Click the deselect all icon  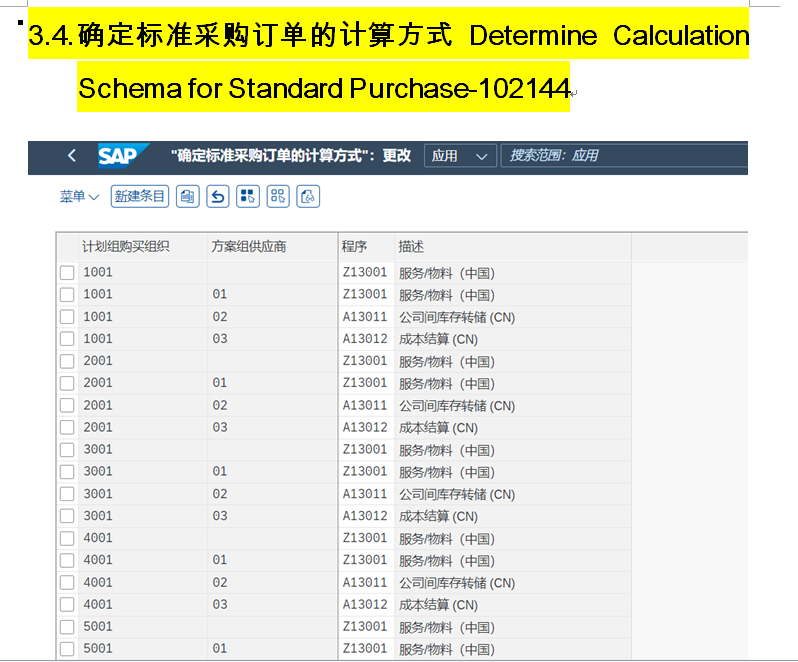(278, 196)
